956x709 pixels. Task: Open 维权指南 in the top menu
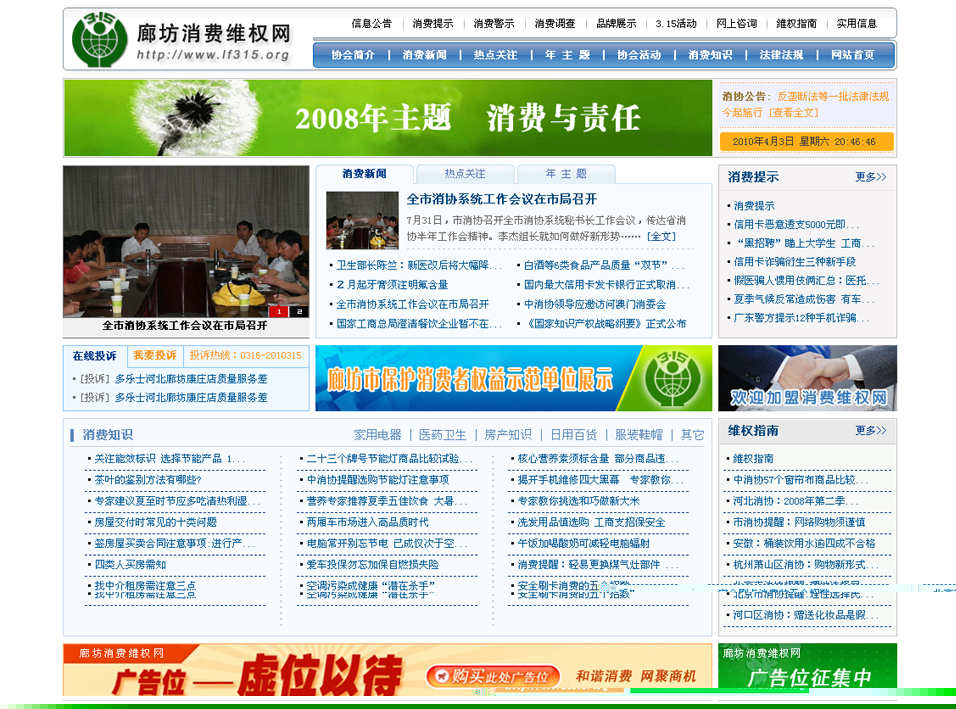click(x=796, y=24)
